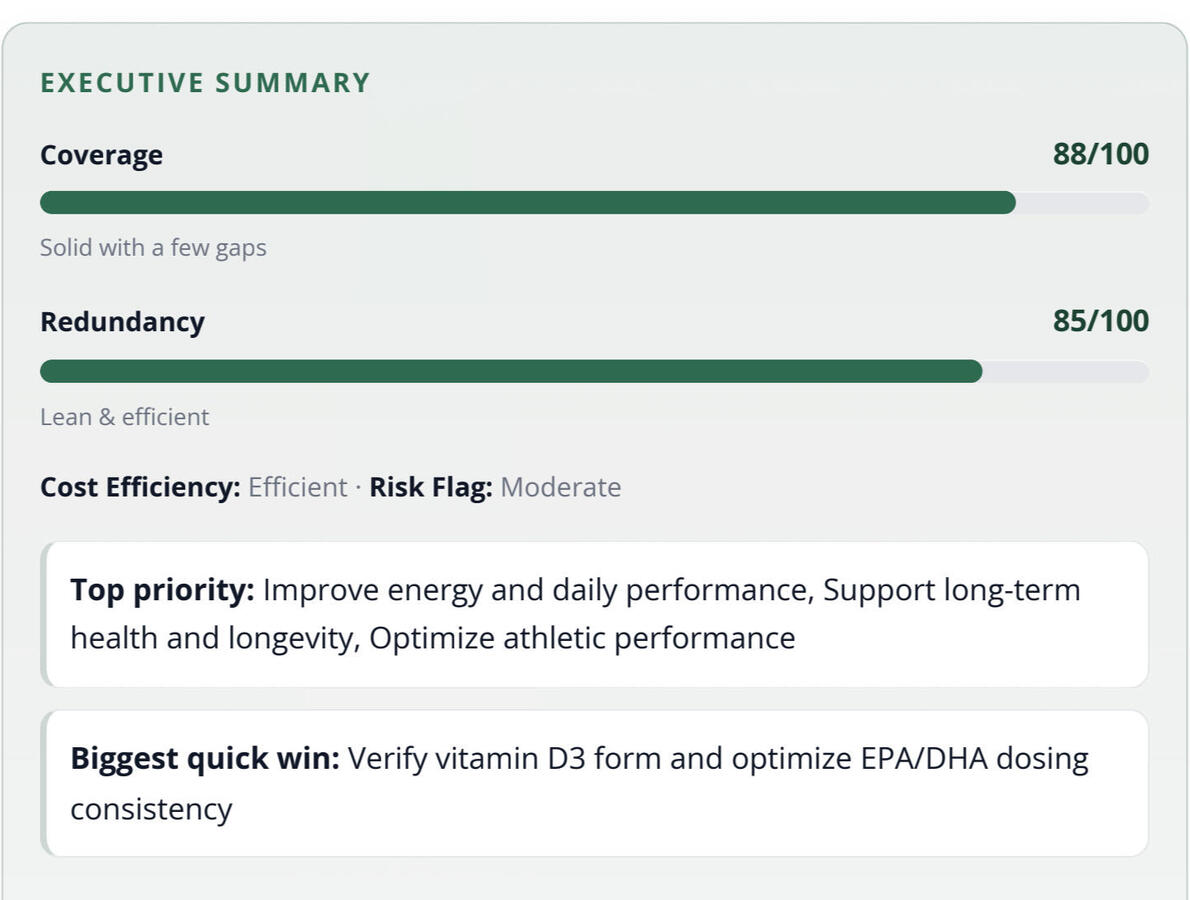Click the 'Biggest quick win:' bold label
This screenshot has height=900, width=1190.
205,759
